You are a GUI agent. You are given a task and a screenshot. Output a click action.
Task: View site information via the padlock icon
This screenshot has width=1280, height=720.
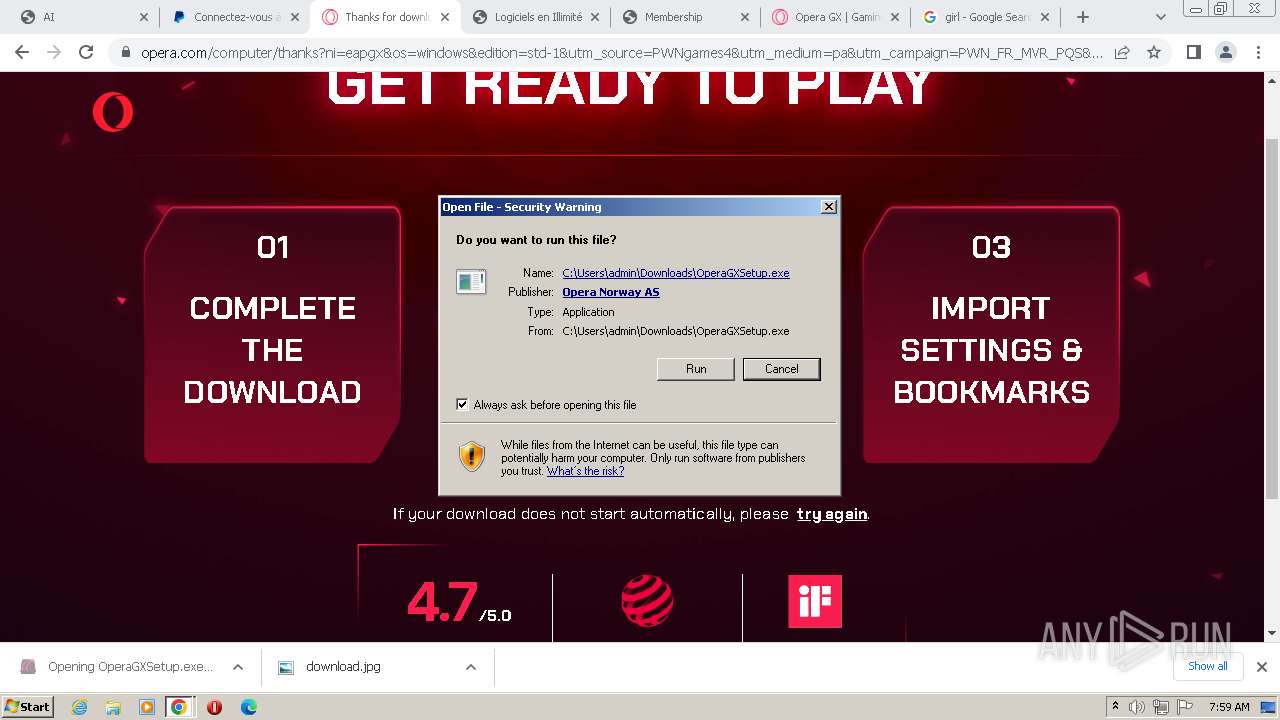(125, 53)
